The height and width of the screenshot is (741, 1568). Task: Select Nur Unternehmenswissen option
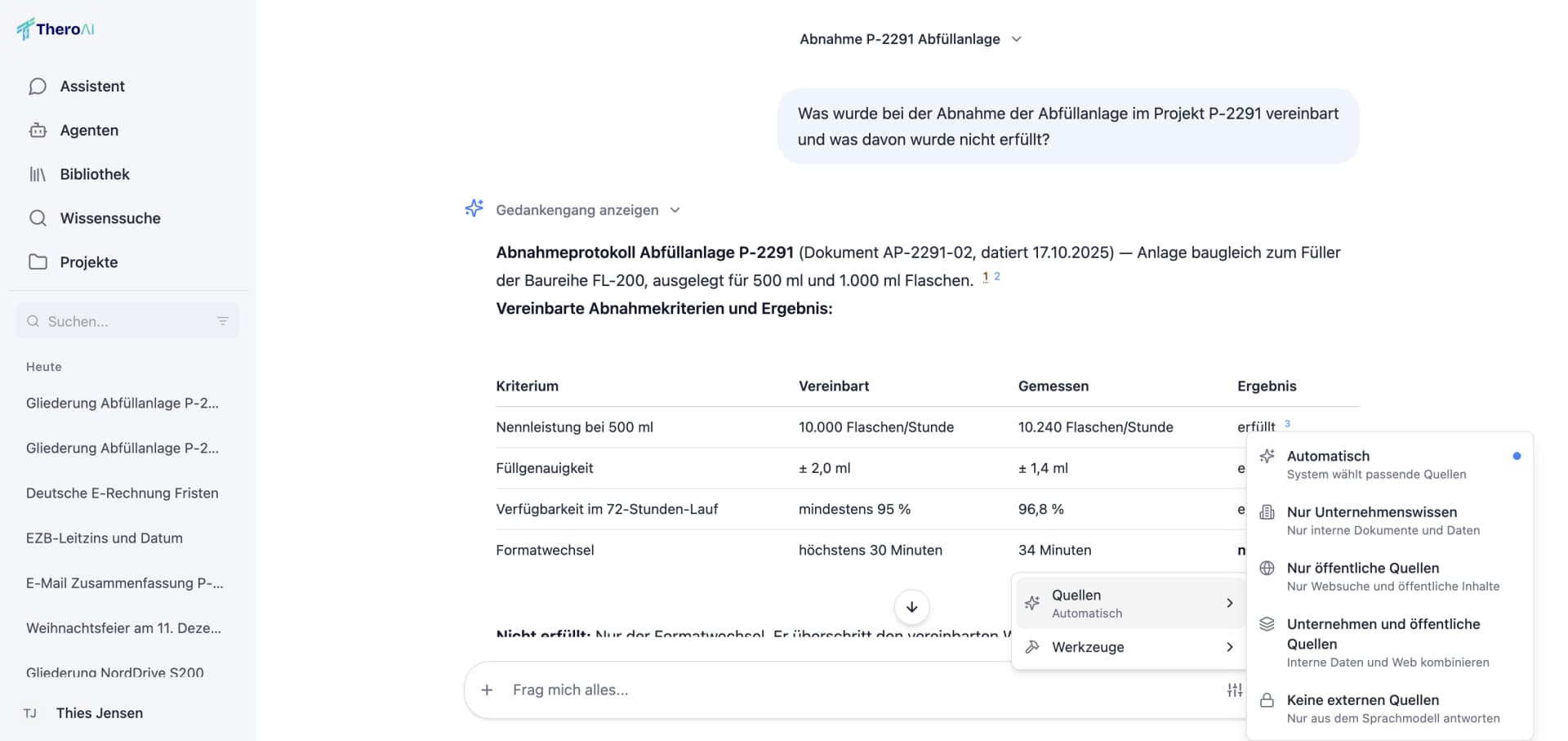point(1389,520)
